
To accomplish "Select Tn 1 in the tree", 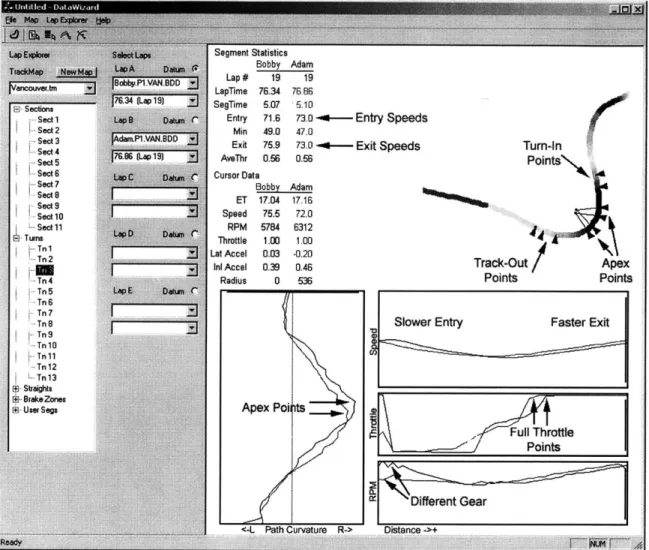I will (45, 249).
